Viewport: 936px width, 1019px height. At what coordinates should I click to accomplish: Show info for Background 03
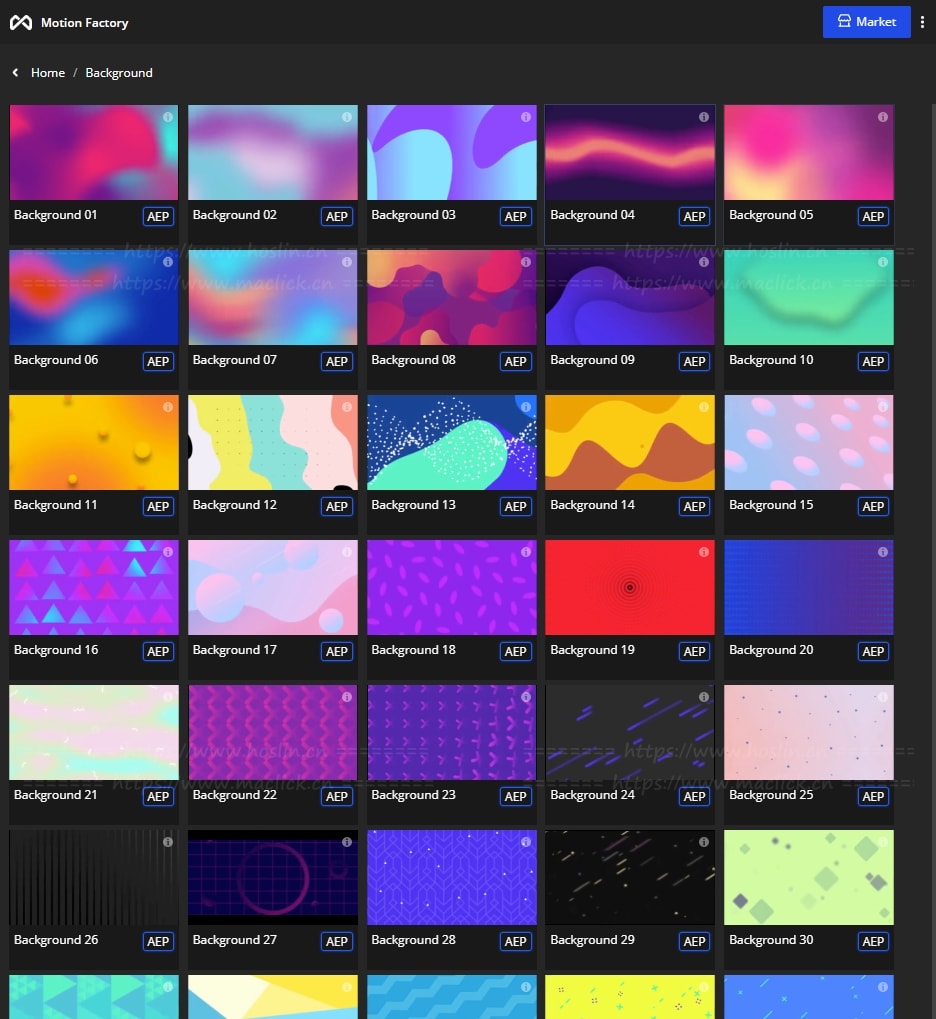click(525, 117)
